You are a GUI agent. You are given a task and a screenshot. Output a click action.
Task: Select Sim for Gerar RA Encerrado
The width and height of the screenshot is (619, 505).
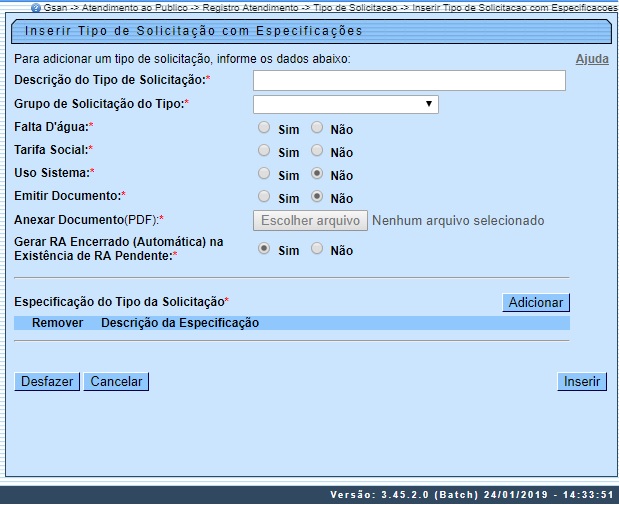[264, 249]
